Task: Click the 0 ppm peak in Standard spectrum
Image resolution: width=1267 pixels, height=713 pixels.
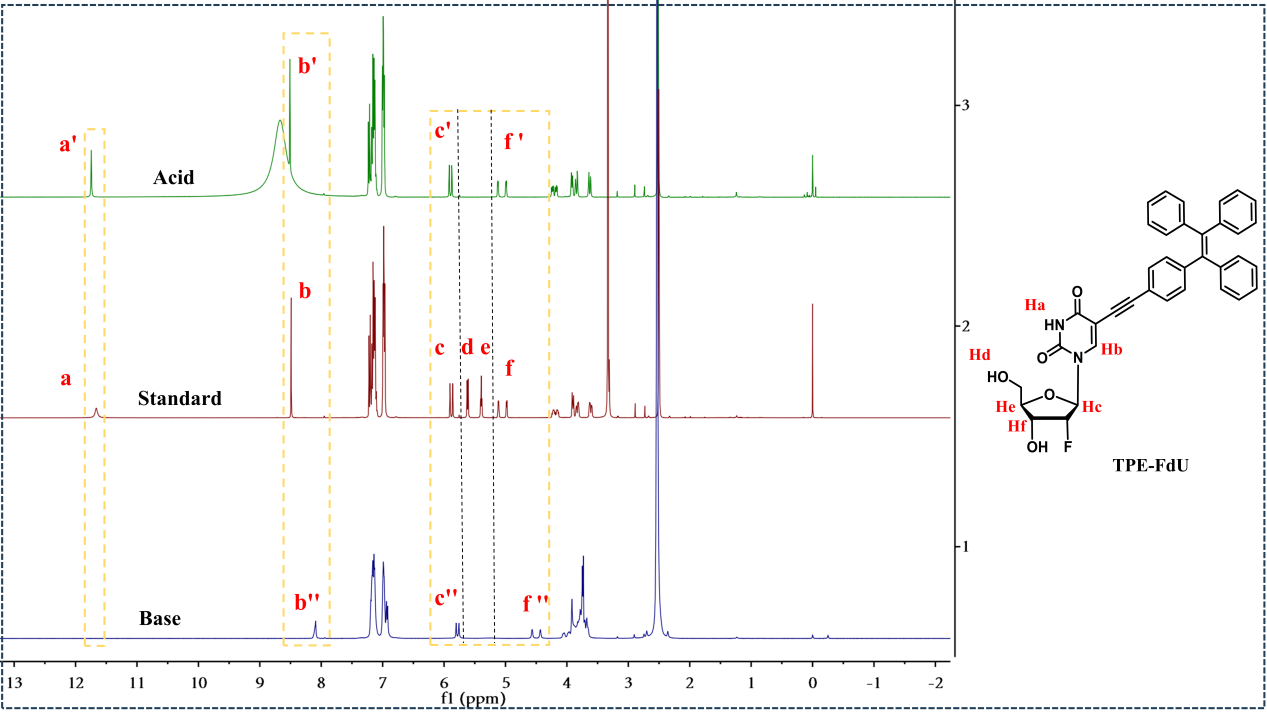Action: (x=812, y=360)
